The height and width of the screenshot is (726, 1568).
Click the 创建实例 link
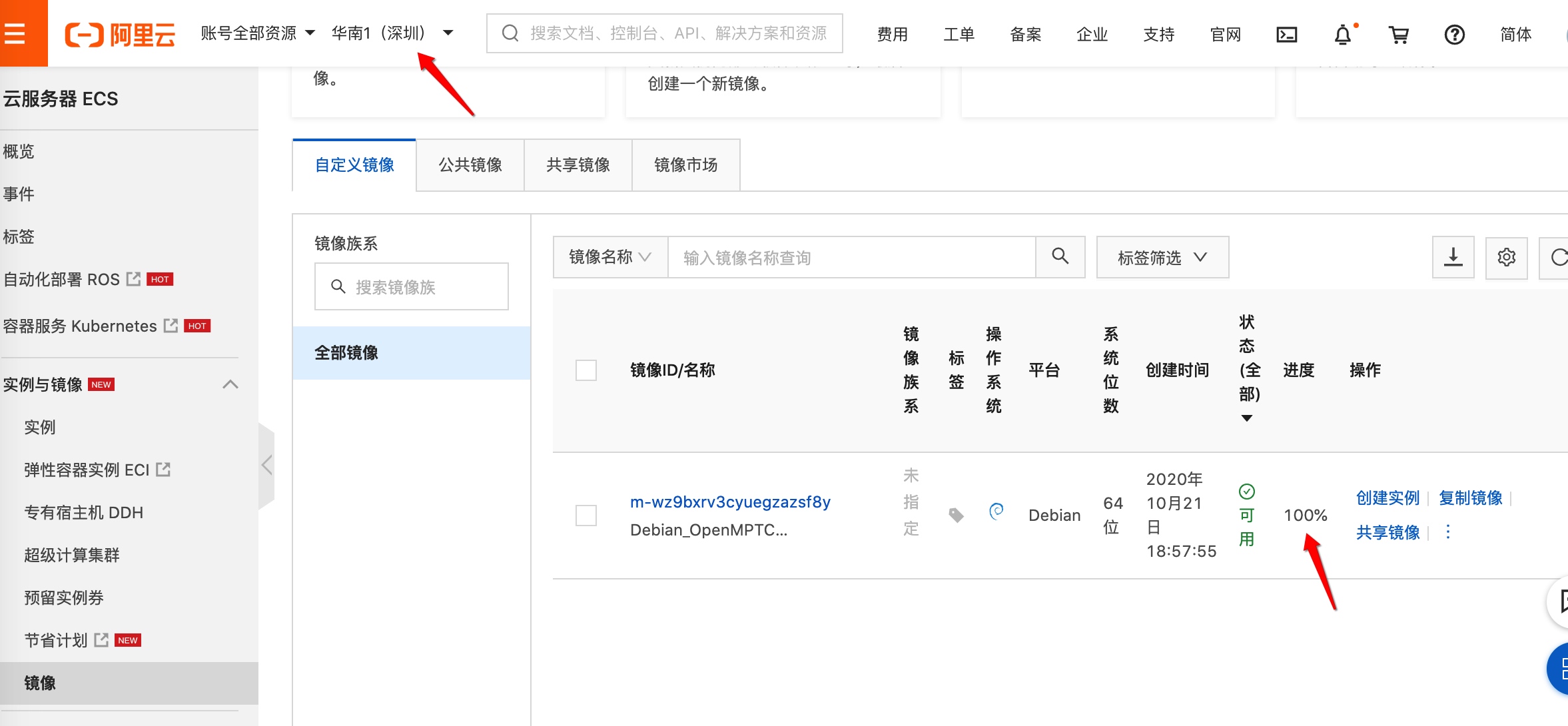click(1387, 498)
